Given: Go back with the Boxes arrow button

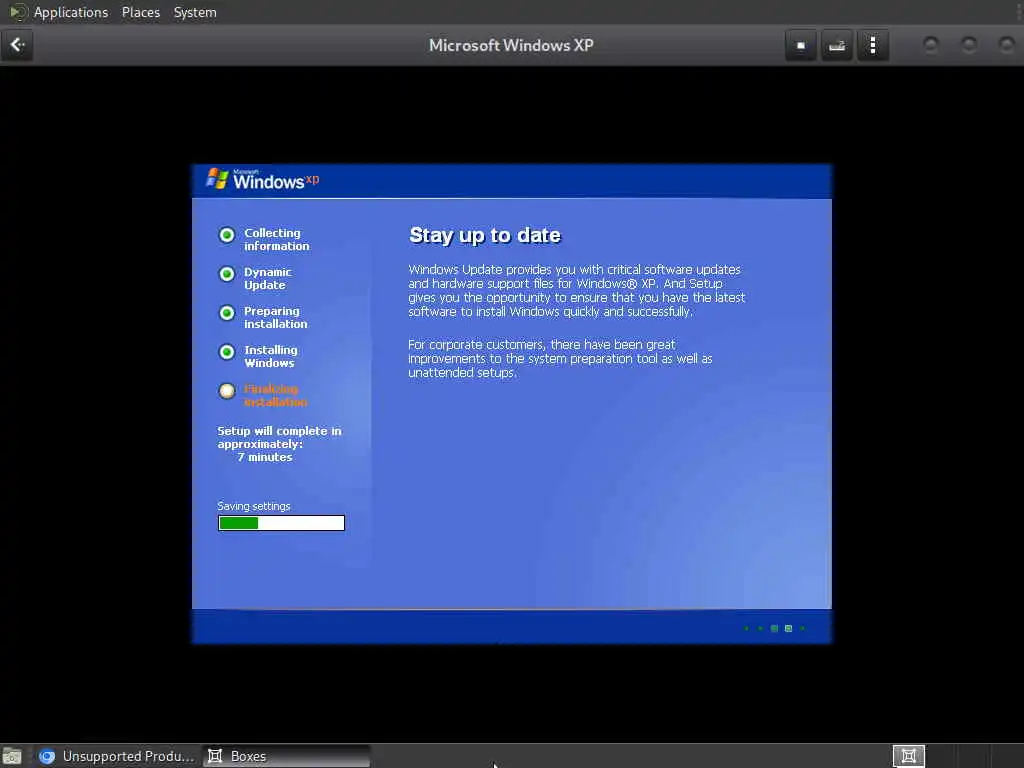Looking at the screenshot, I should (17, 45).
